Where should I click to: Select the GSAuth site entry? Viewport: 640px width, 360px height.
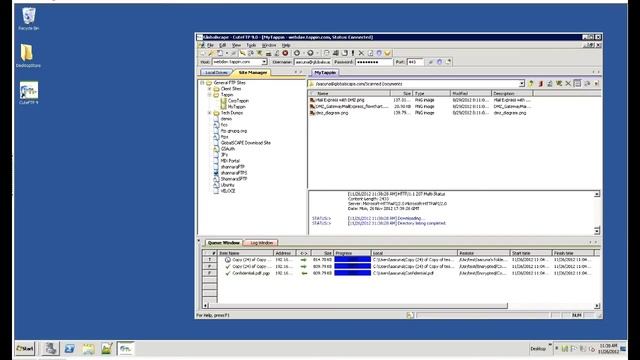[228, 149]
